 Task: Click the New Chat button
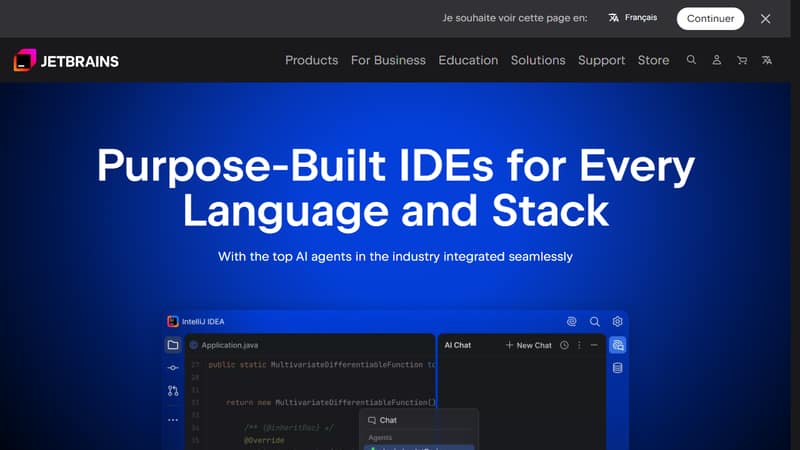click(x=529, y=345)
